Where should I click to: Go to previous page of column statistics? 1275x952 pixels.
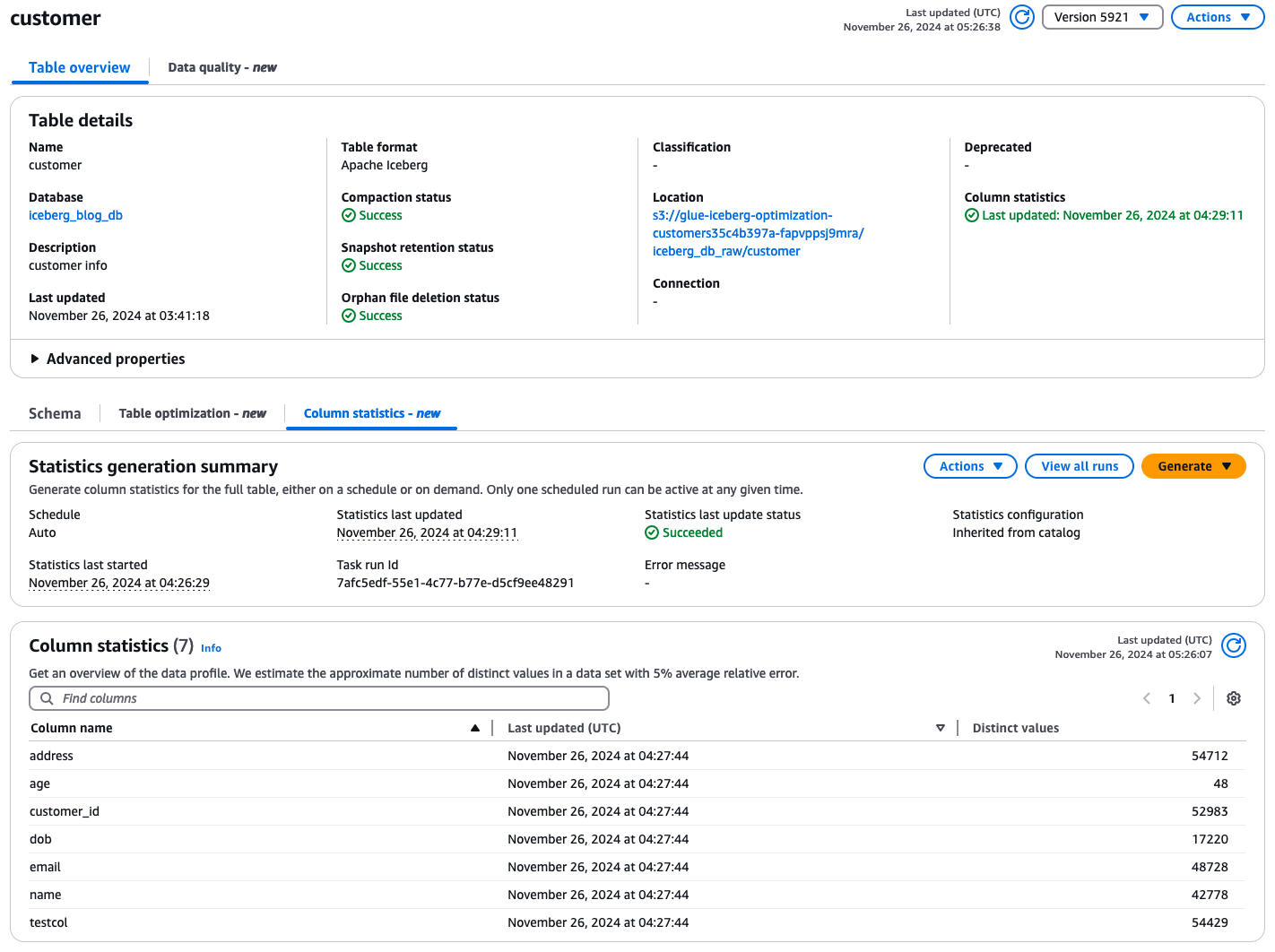point(1147,698)
